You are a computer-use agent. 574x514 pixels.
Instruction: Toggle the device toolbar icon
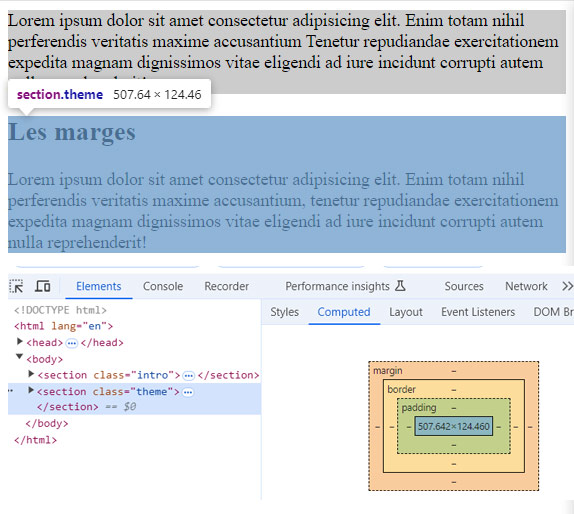pyautogui.click(x=42, y=286)
